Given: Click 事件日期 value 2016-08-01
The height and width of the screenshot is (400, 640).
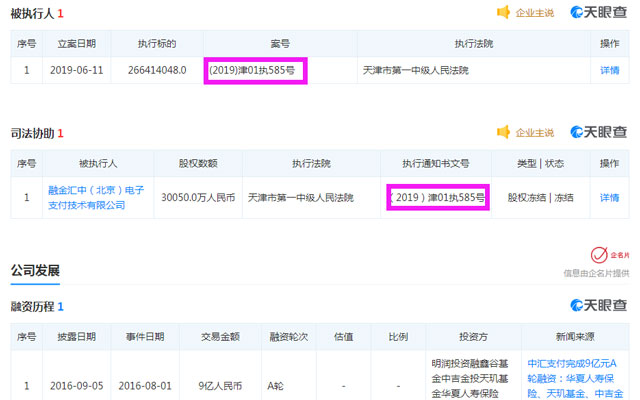Looking at the screenshot, I should [145, 386].
